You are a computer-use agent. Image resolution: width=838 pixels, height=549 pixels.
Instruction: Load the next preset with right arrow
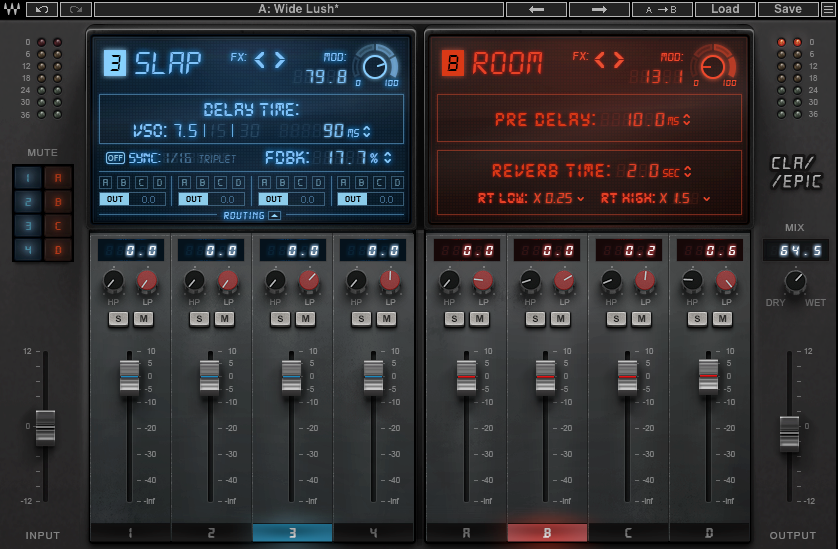pyautogui.click(x=599, y=10)
